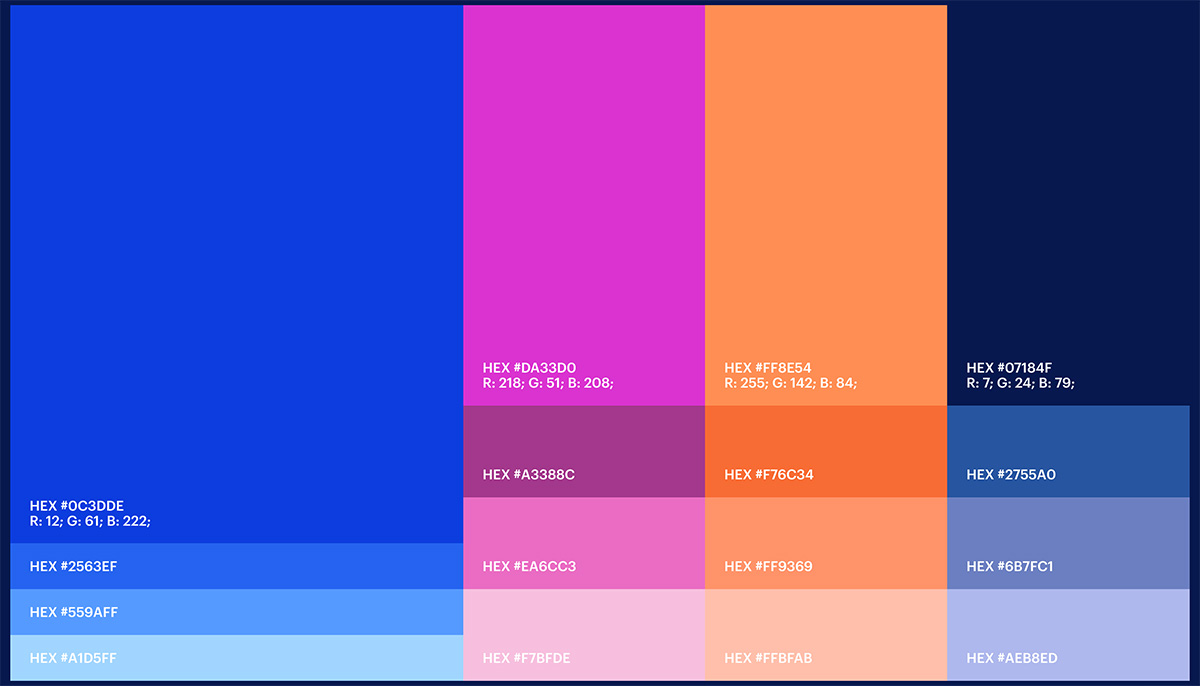Choose the #EA6CC3 pink swatch
The width and height of the screenshot is (1200, 686).
[584, 543]
